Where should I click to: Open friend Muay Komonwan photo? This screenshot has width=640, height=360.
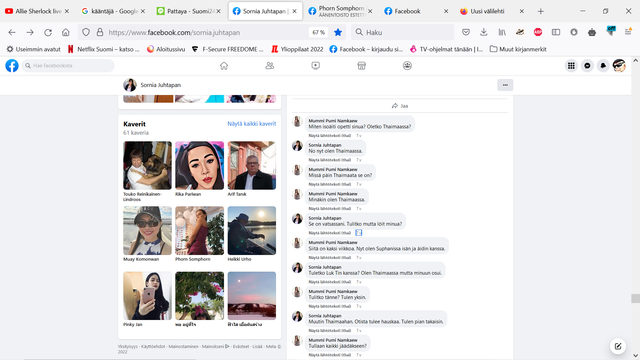[x=147, y=231]
